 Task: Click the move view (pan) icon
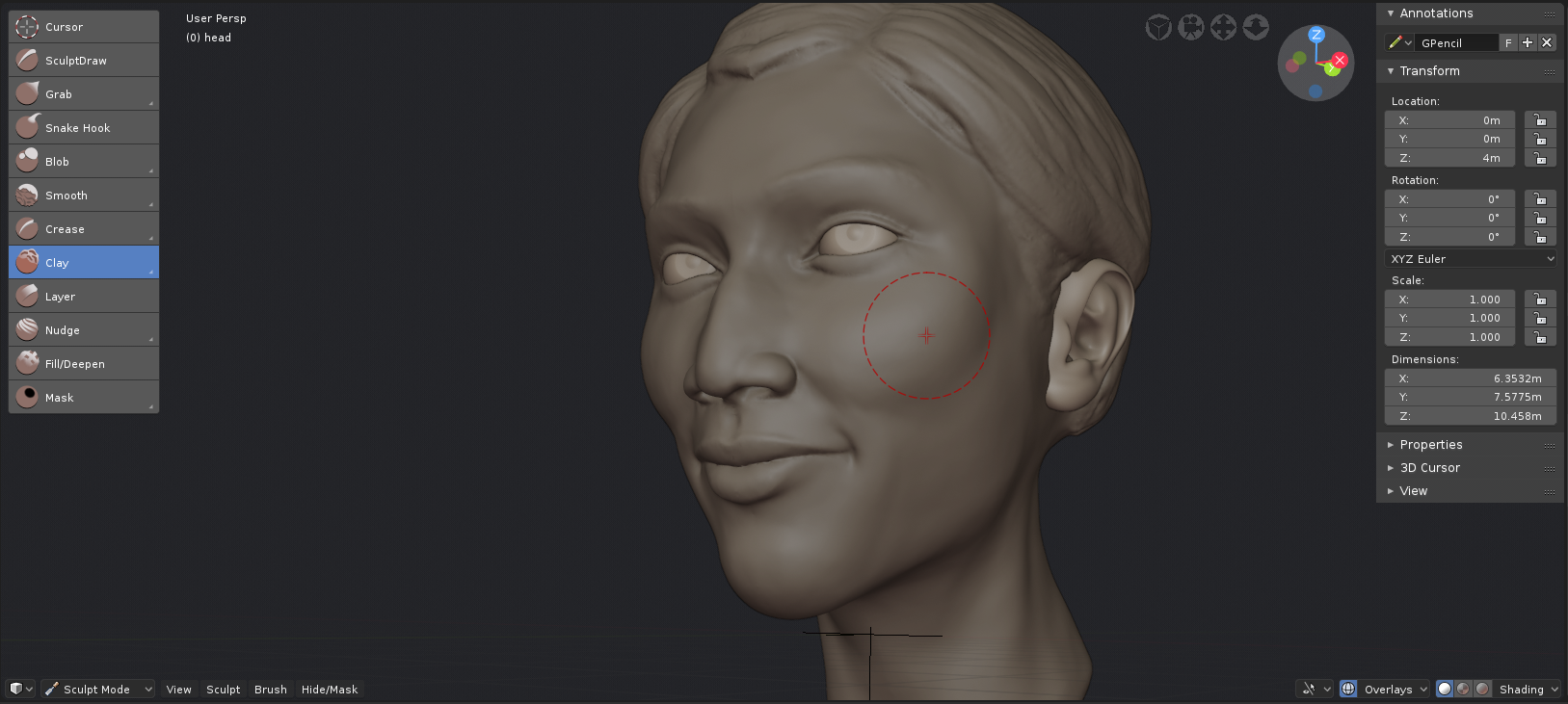click(x=1223, y=27)
